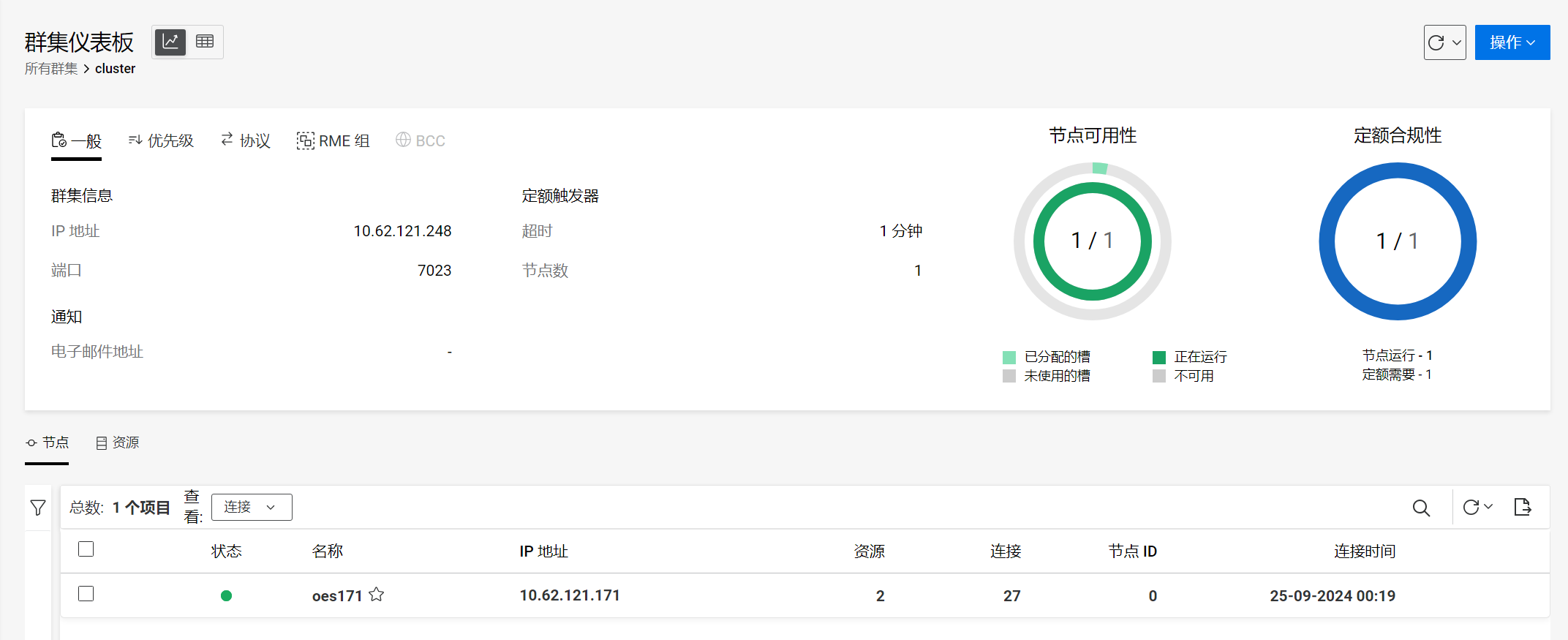The width and height of the screenshot is (1568, 640).
Task: Expand the 查看 连接 view dropdown
Action: pos(251,507)
